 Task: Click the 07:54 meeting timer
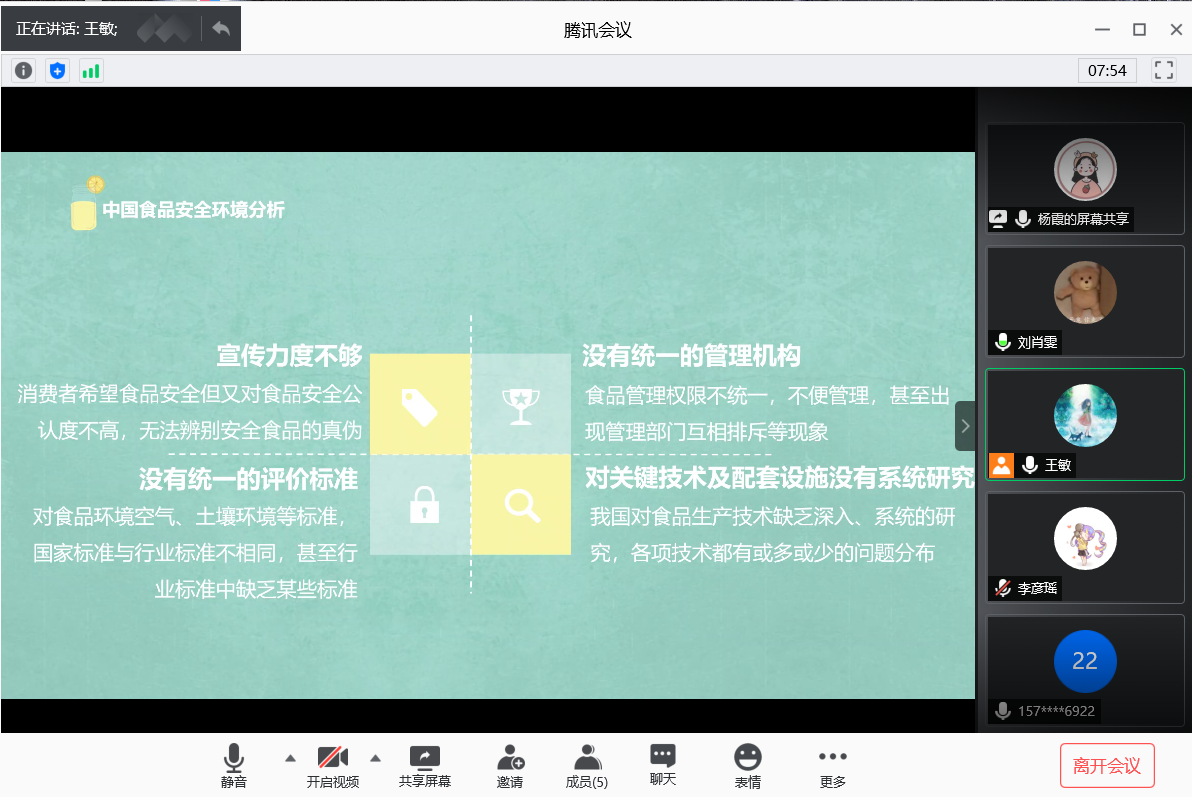pyautogui.click(x=1107, y=70)
